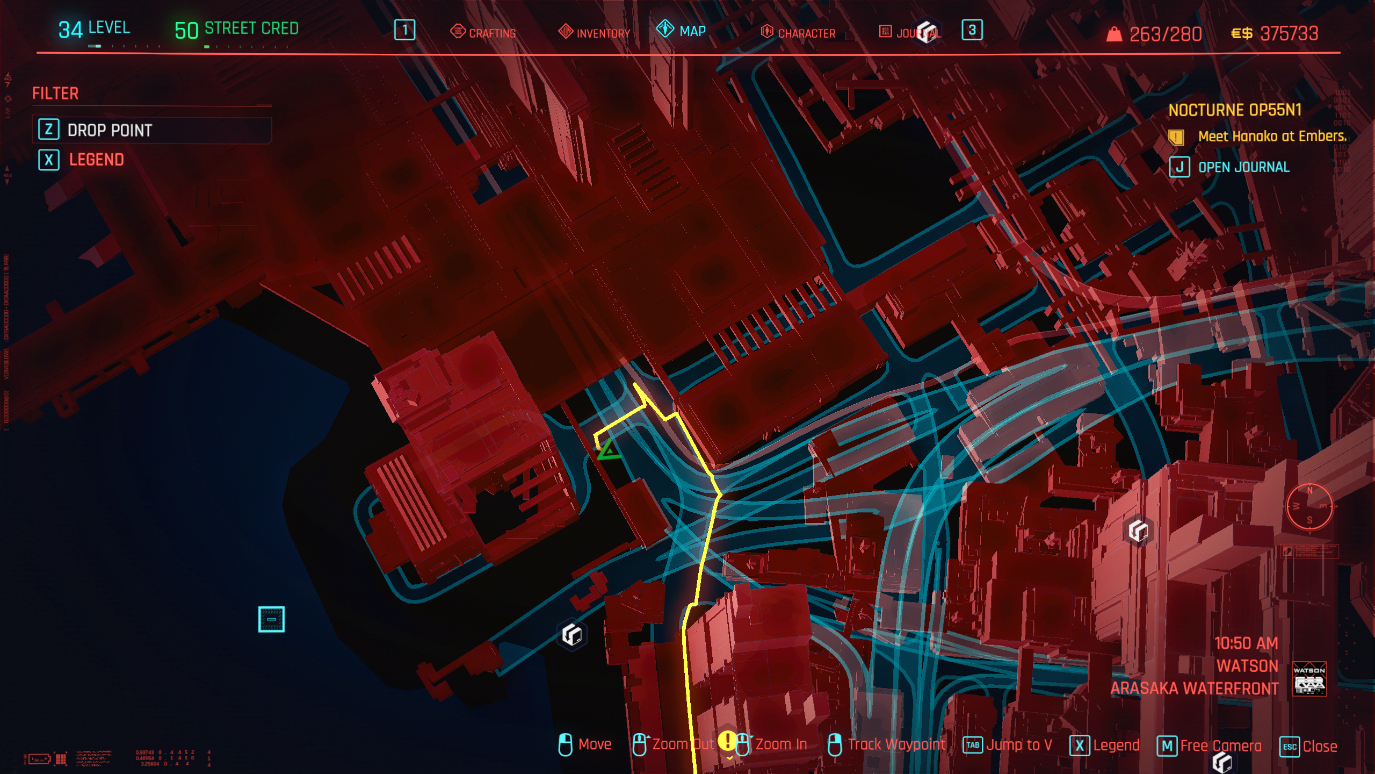Select the Map tab
The width and height of the screenshot is (1375, 774).
pyautogui.click(x=681, y=30)
